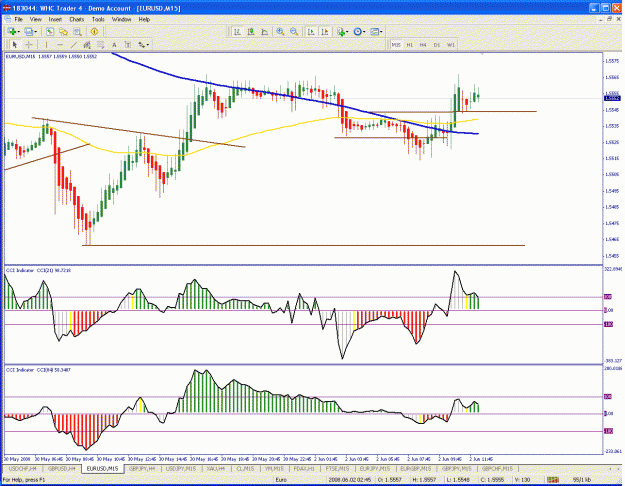Open the File menu
The image size is (625, 486).
[19, 19]
